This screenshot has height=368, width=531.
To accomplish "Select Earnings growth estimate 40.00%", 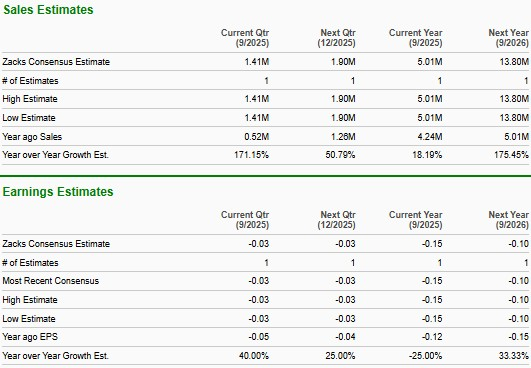I will (254, 356).
